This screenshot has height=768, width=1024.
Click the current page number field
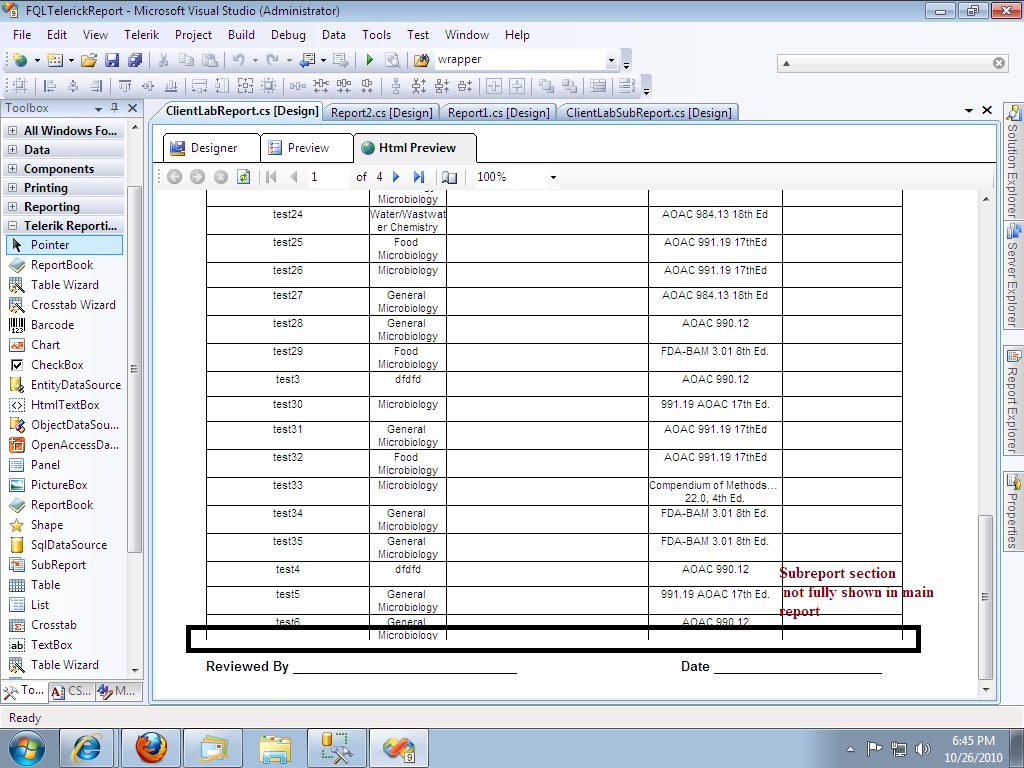pos(327,177)
